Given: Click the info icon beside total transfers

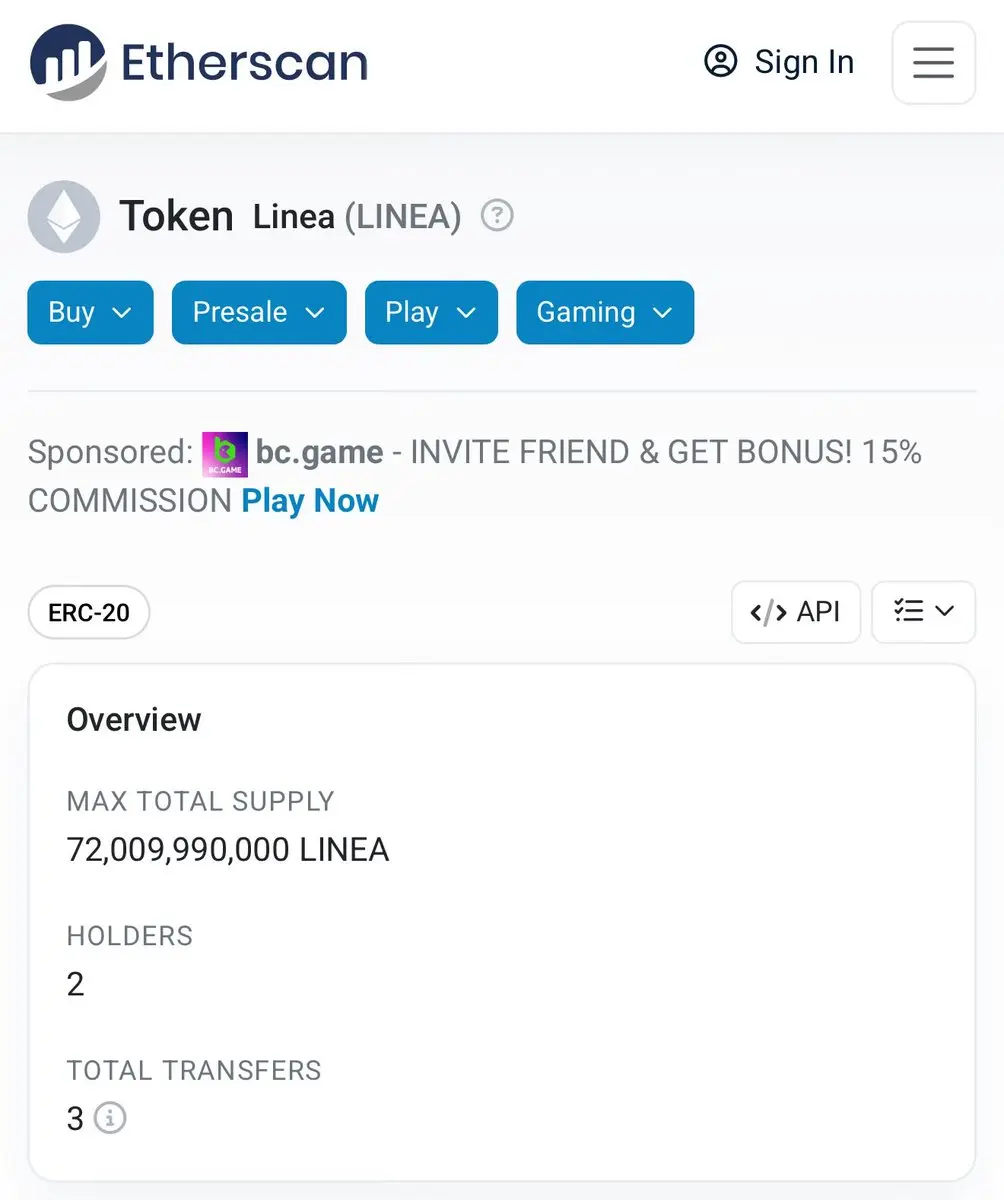Looking at the screenshot, I should (x=110, y=1117).
